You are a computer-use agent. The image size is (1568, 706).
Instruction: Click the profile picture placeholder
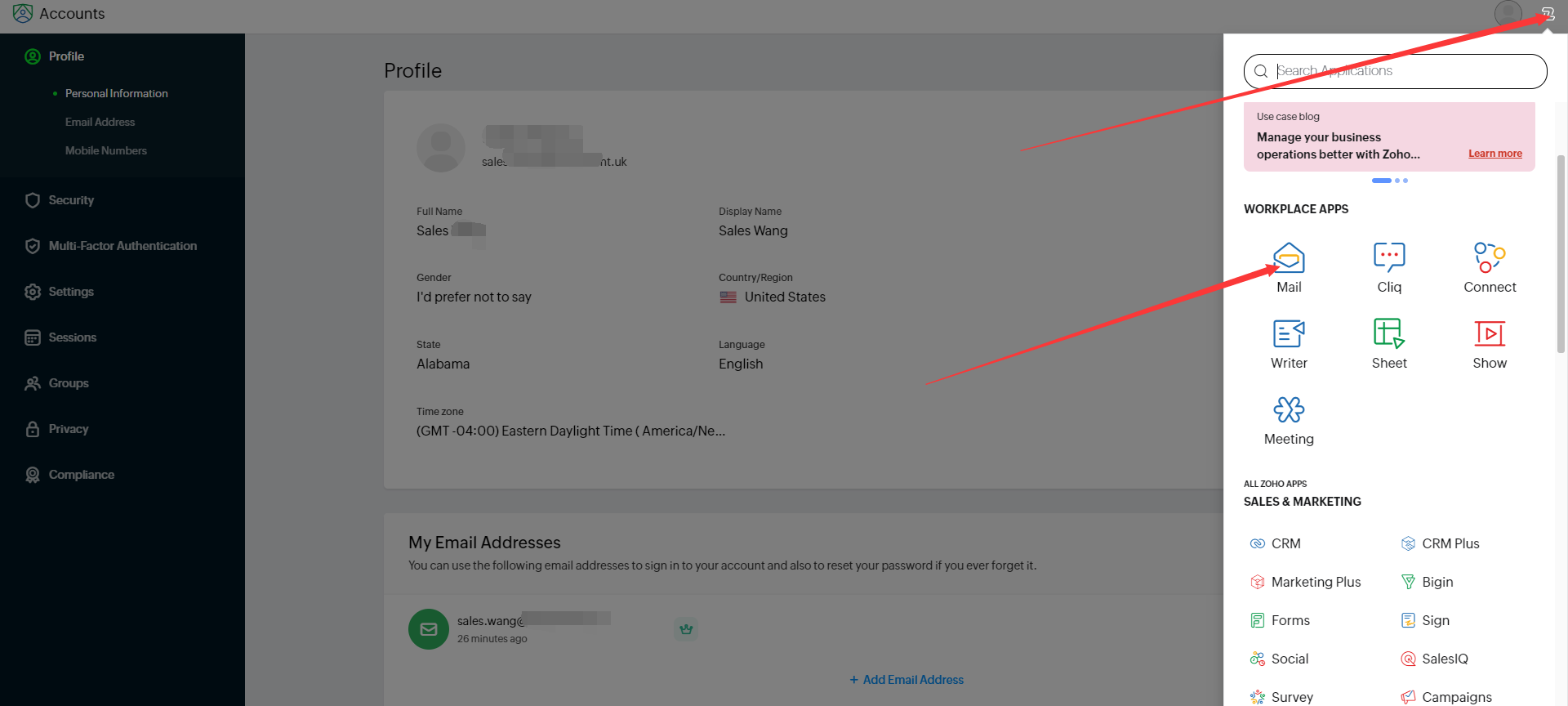[x=441, y=148]
